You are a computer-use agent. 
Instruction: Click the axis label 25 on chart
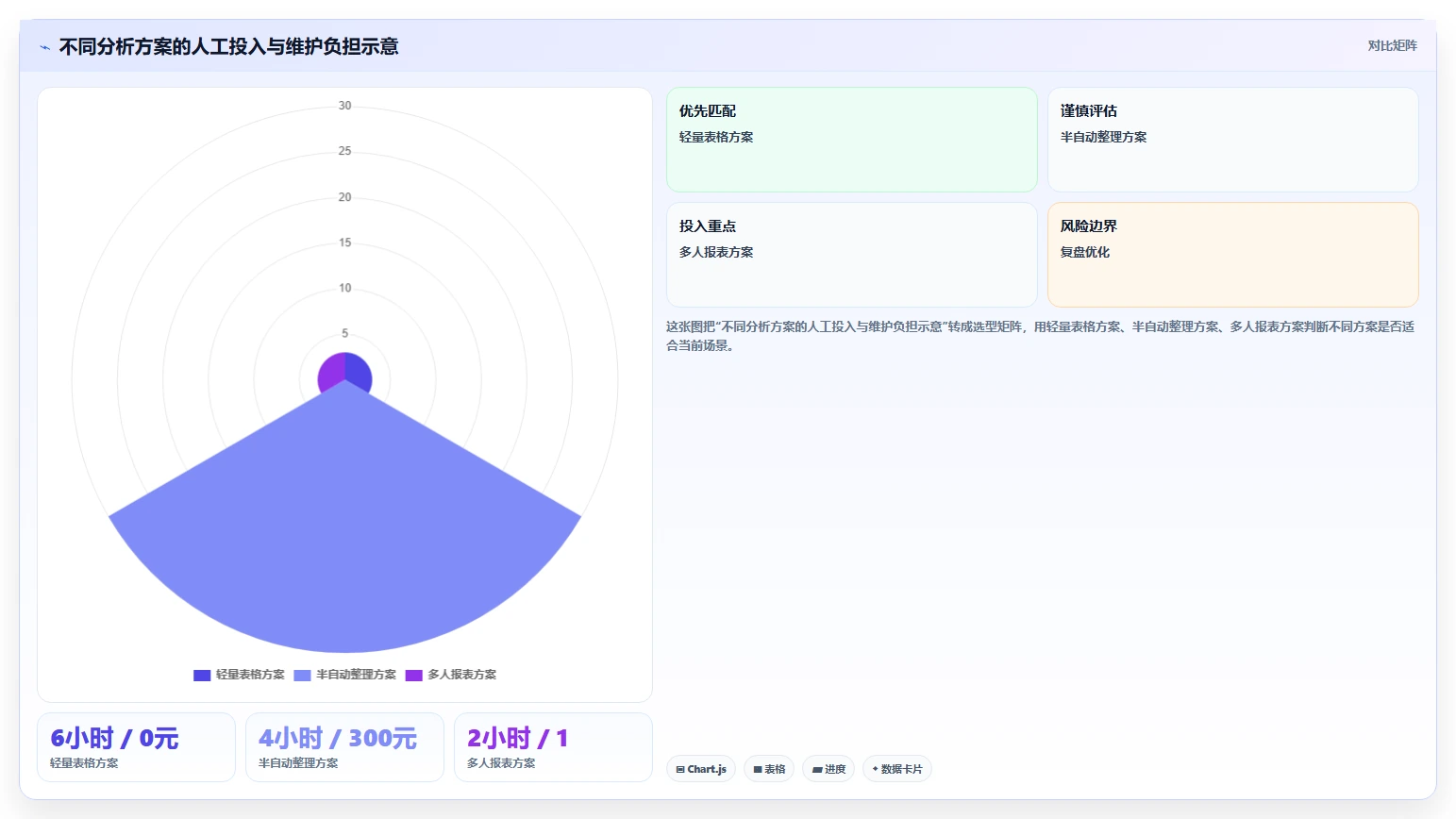[345, 151]
